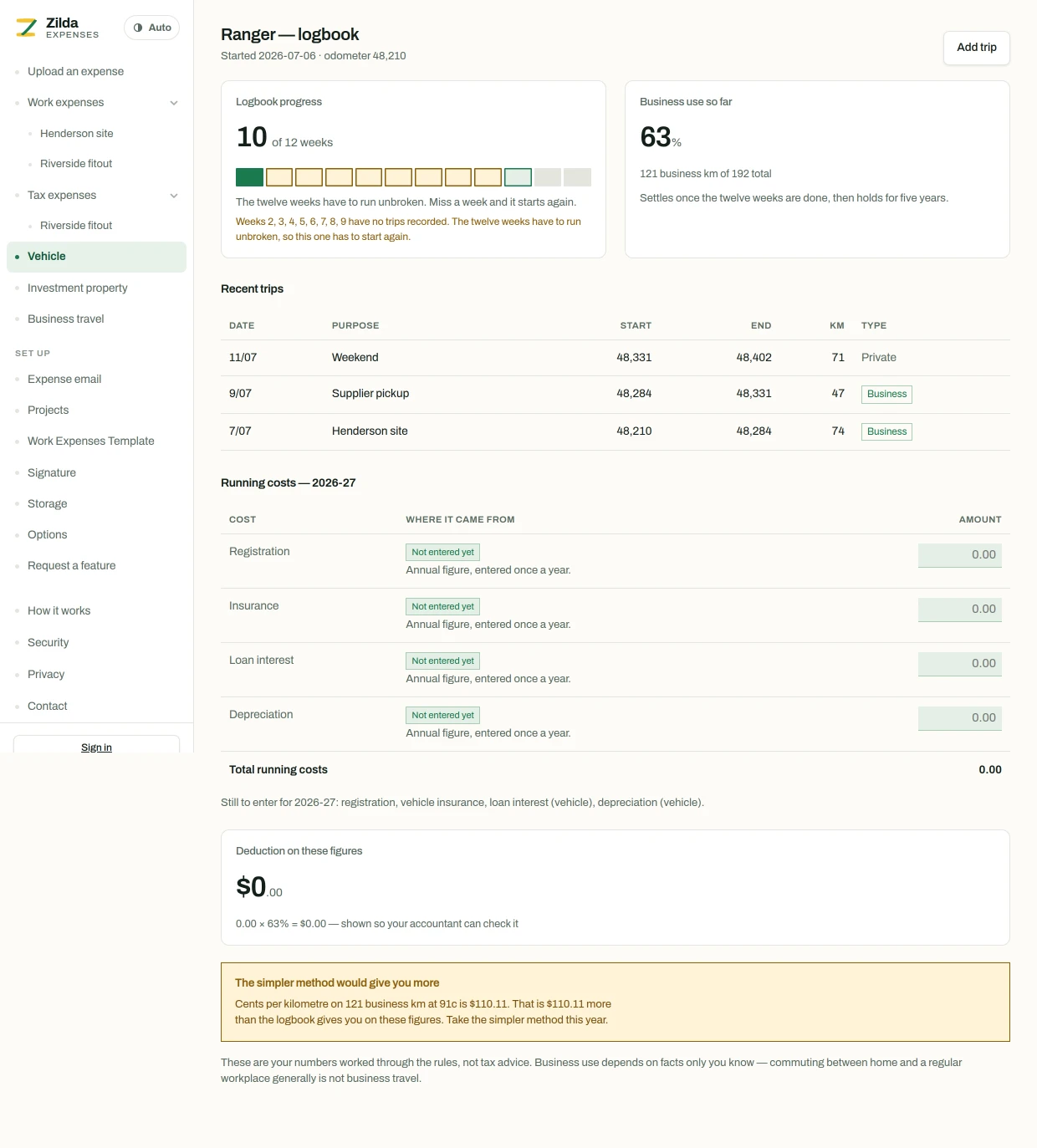This screenshot has height=1148, width=1037.
Task: Collapse the Tax expenses section chevron
Action: pos(174,196)
